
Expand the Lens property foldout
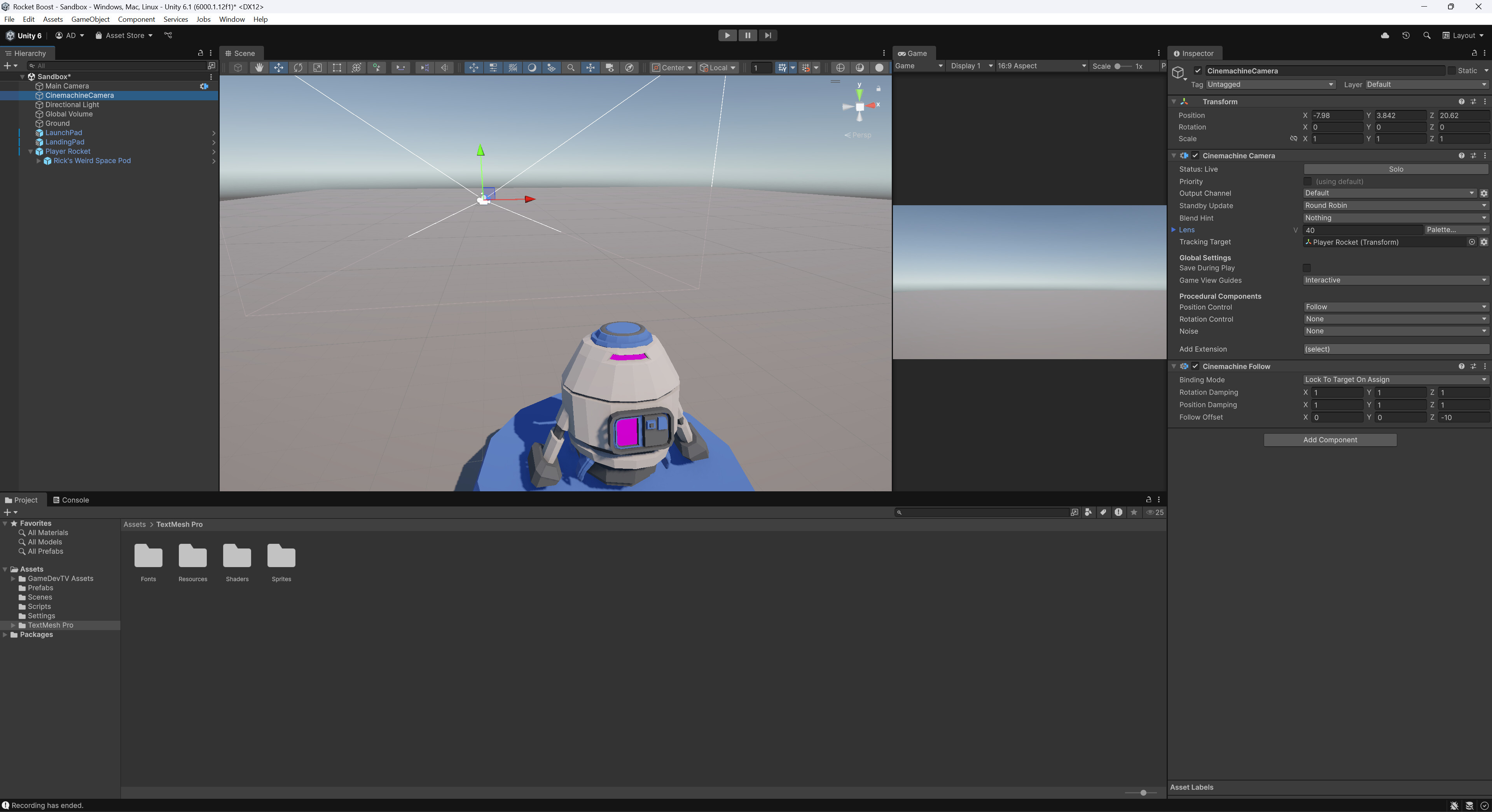1174,230
